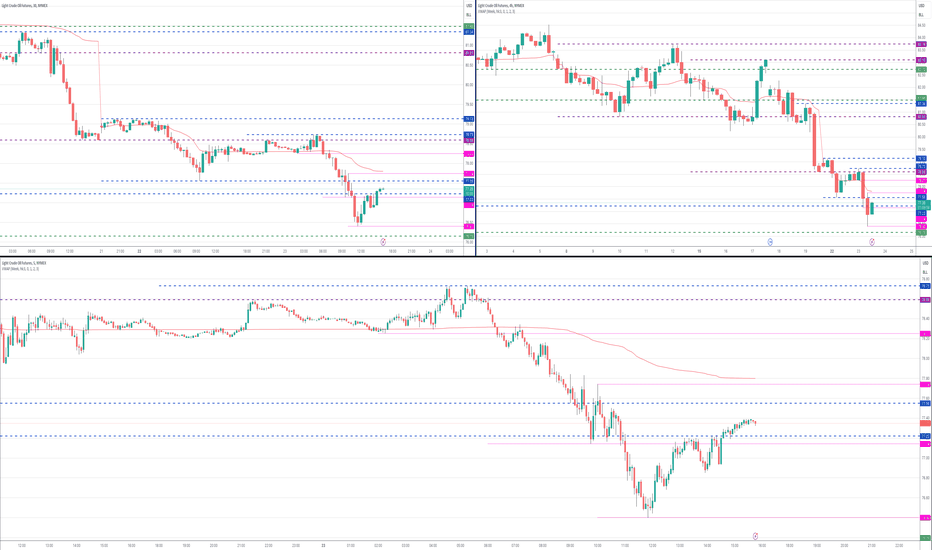Click the blue 79.13 price label in 4h chart
The image size is (932, 550).
coord(921,159)
